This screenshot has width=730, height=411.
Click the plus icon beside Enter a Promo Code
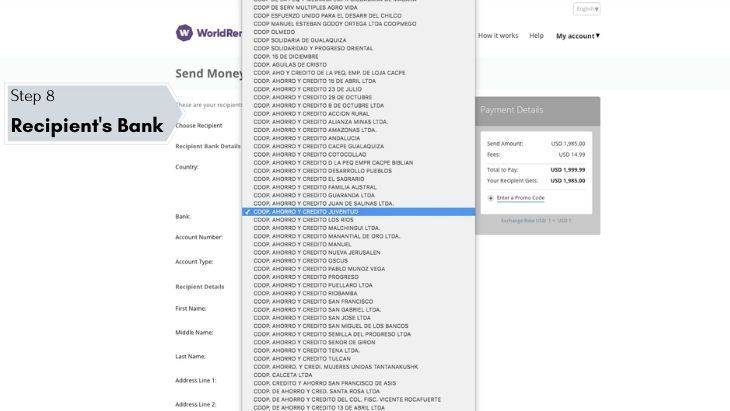coord(490,198)
